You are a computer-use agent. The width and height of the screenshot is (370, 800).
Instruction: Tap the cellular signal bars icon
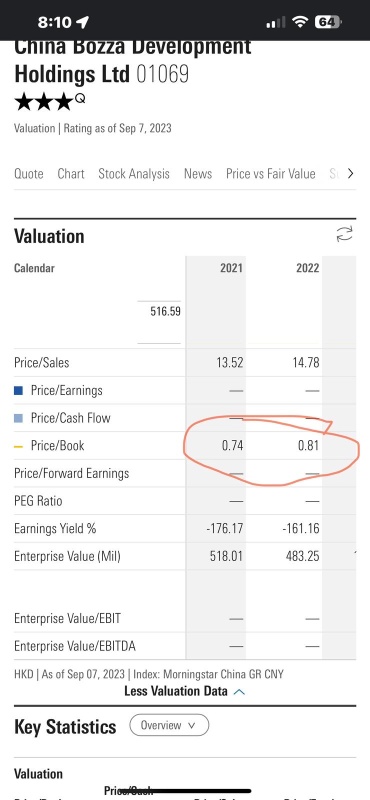(x=276, y=22)
